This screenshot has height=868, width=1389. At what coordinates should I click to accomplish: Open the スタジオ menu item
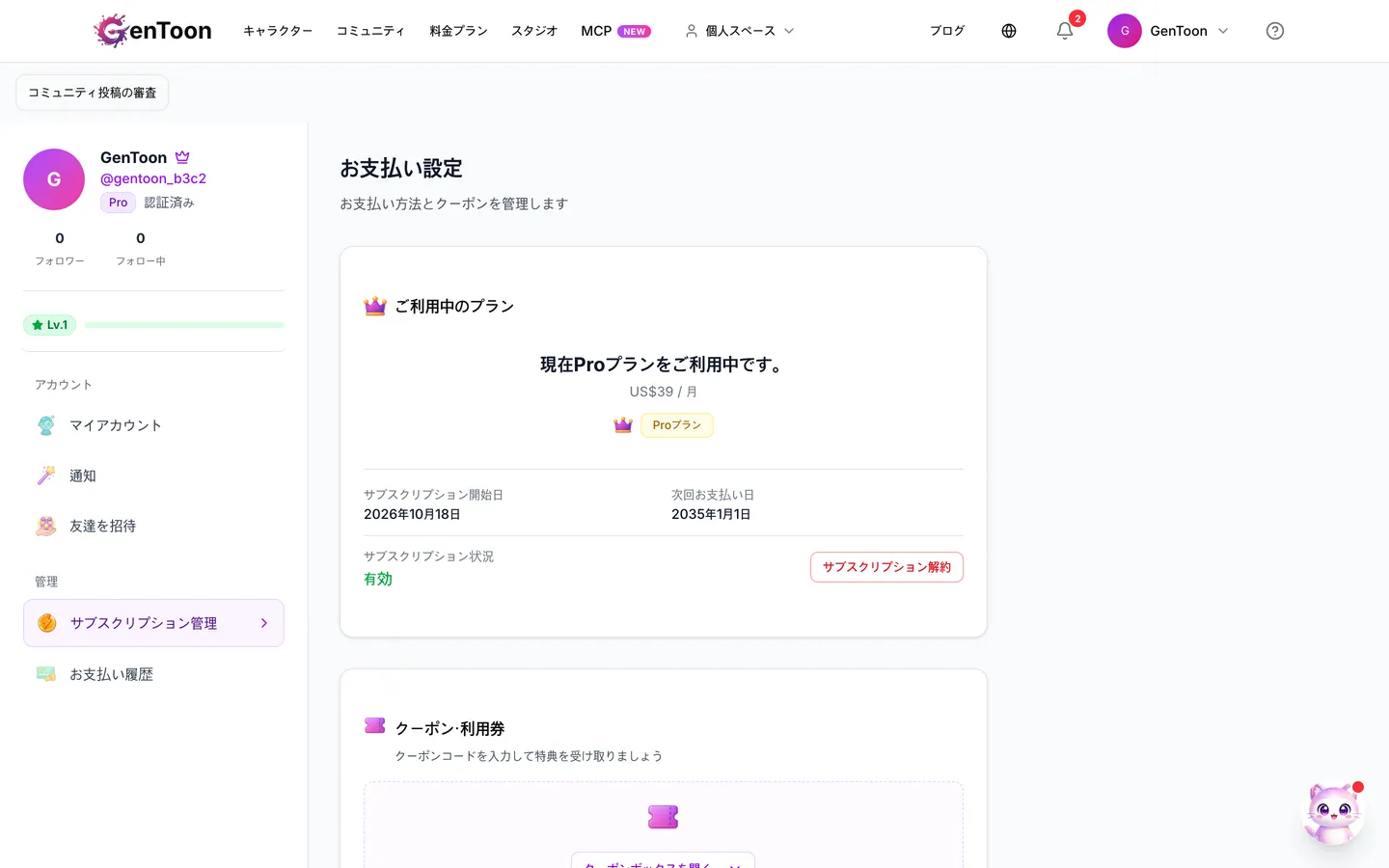click(x=534, y=31)
